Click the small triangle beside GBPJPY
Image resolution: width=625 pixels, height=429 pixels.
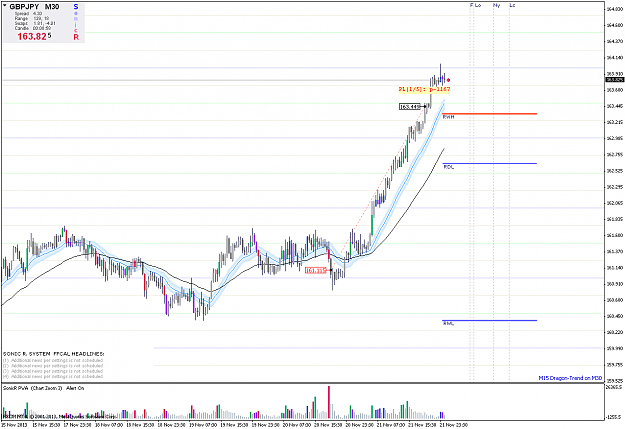(5, 6)
